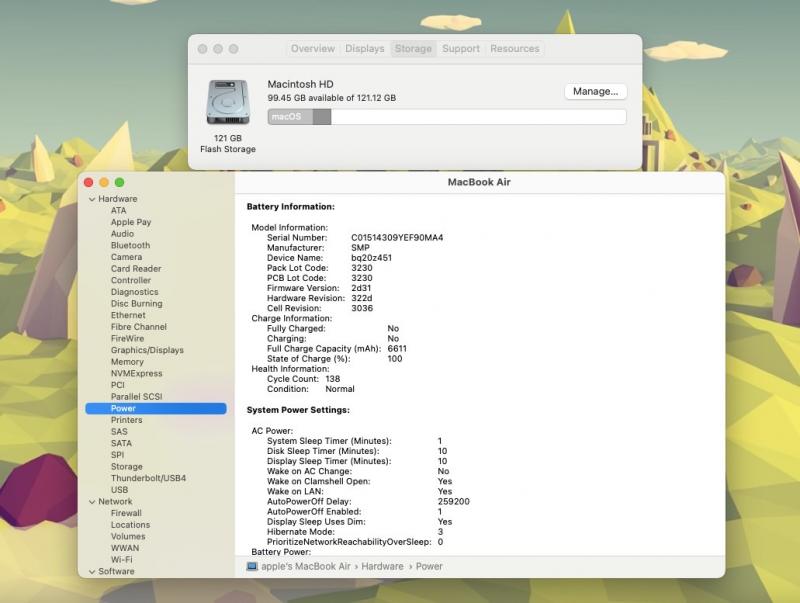Minimize the System Information window

click(104, 182)
